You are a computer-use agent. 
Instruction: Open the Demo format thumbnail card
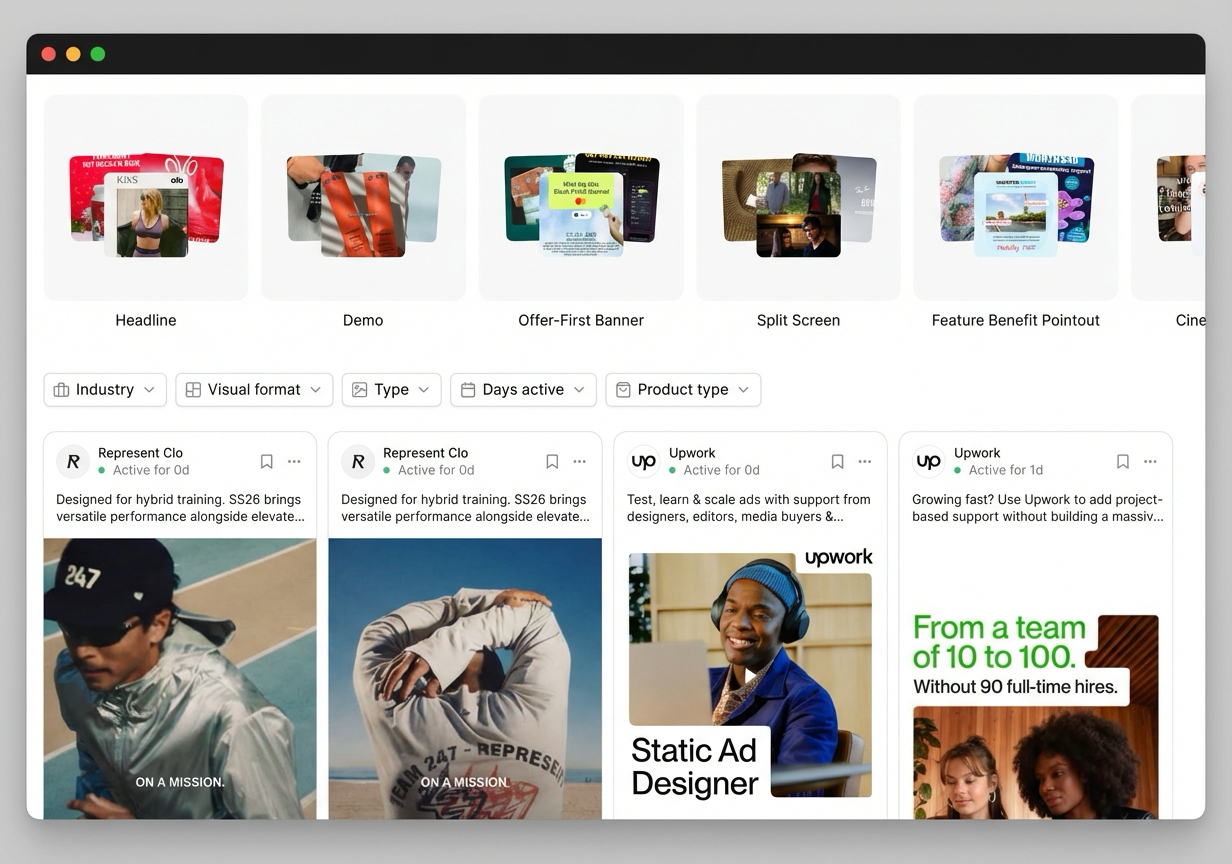click(x=363, y=197)
